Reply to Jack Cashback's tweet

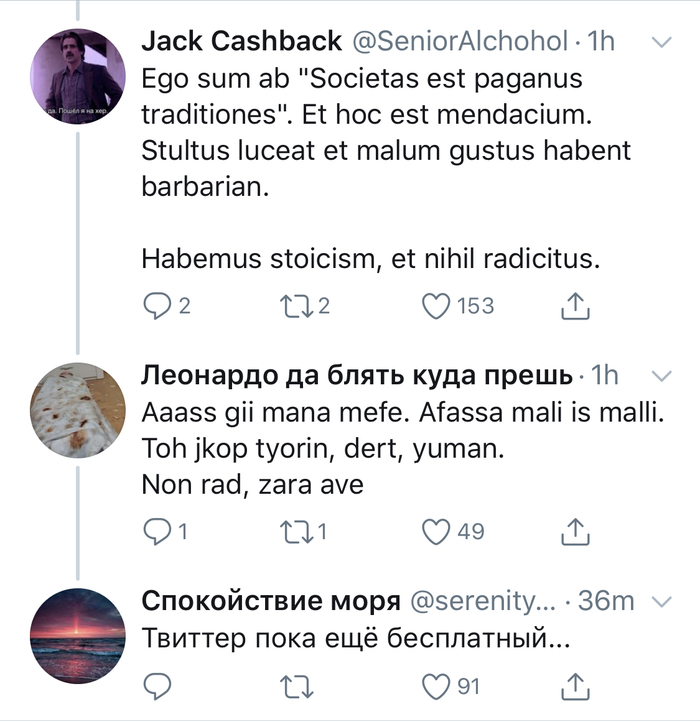158,306
